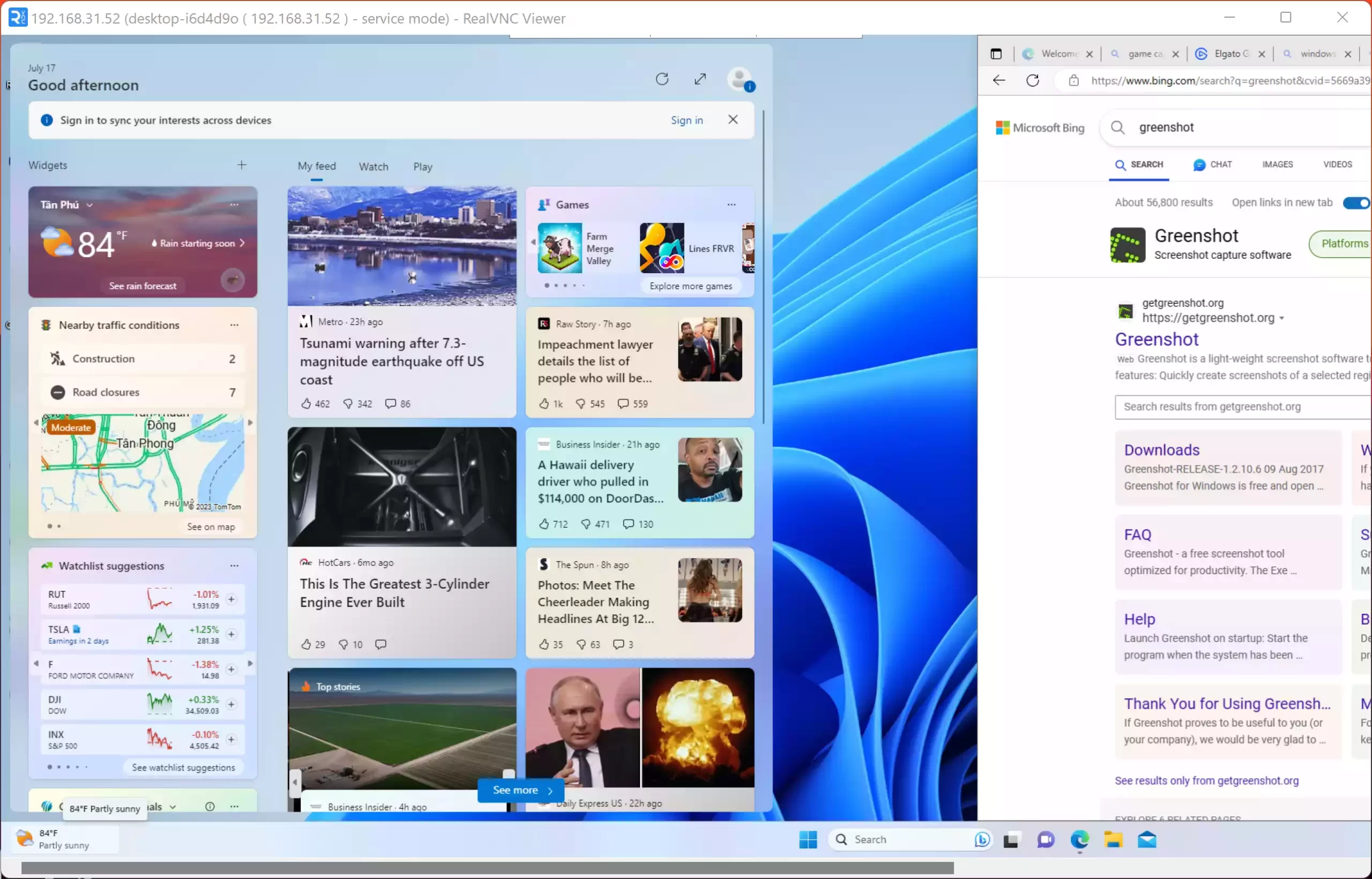Open Edge tab actions menu icon

996,54
